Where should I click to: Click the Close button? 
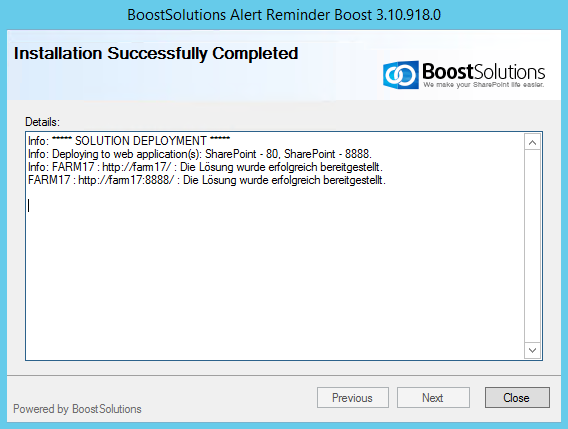click(x=517, y=397)
